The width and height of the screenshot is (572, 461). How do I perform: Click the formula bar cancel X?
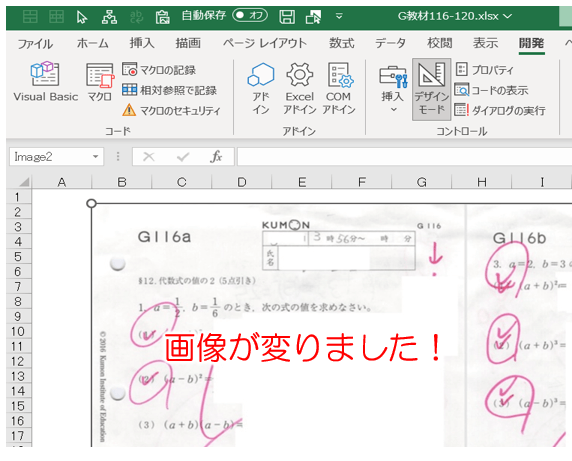click(x=148, y=157)
